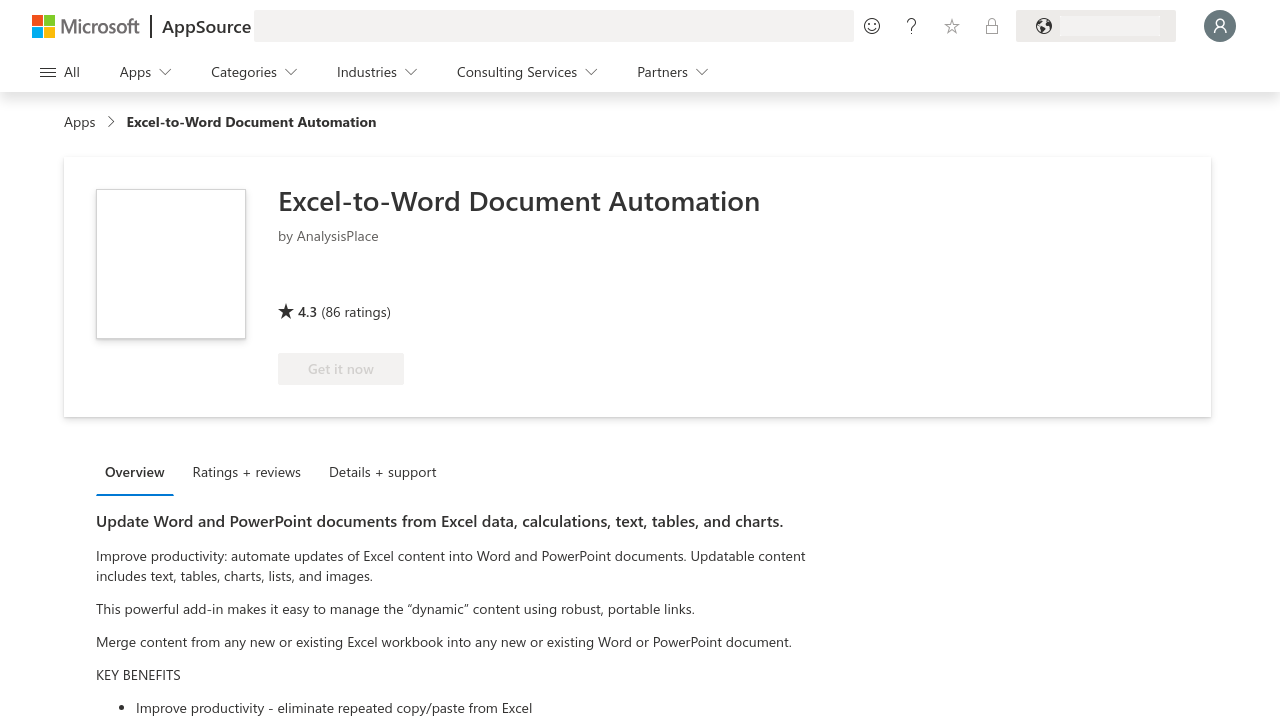1280x720 pixels.
Task: Expand the Apps dropdown
Action: (146, 72)
